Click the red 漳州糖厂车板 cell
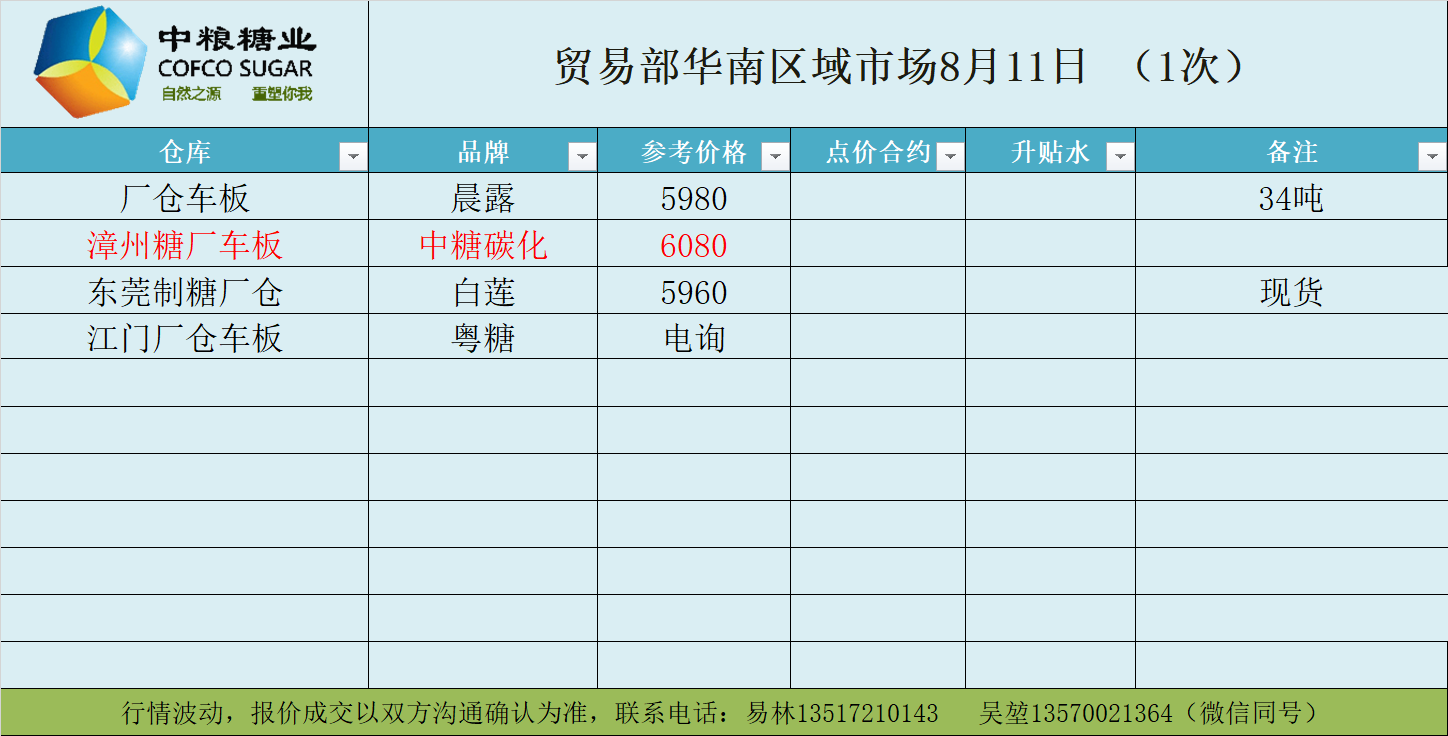Screen dimensions: 1448x736 point(184,245)
